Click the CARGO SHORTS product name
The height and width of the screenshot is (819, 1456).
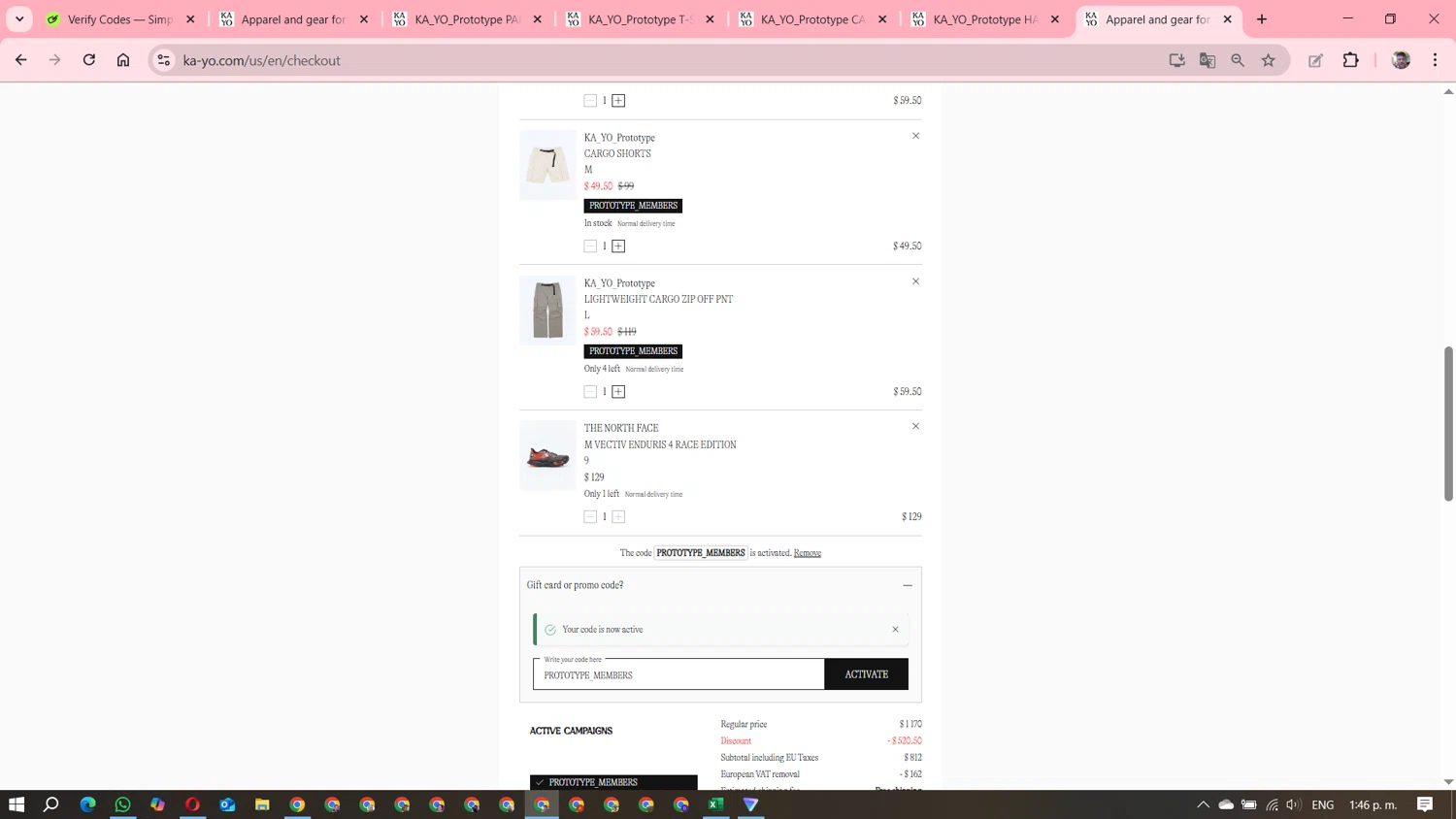tap(617, 153)
